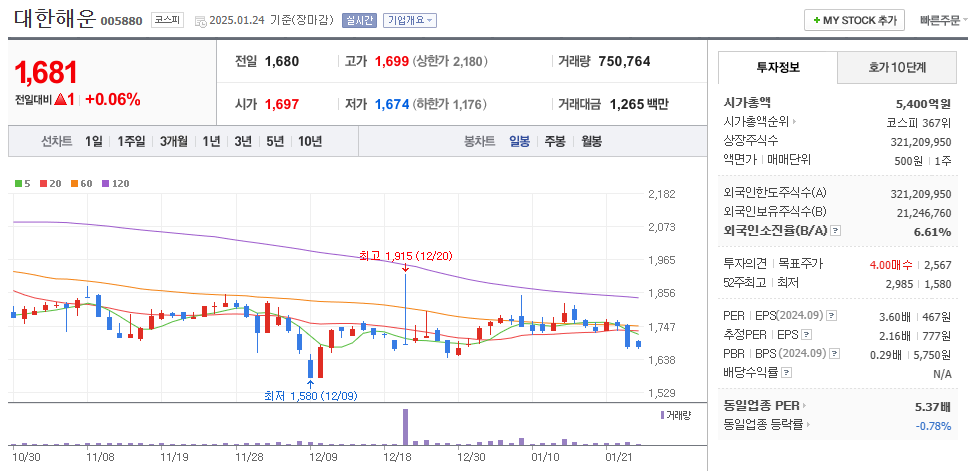Click the 2,985 52-week high value
Viewport: 975px width, 471px height.
[x=900, y=283]
